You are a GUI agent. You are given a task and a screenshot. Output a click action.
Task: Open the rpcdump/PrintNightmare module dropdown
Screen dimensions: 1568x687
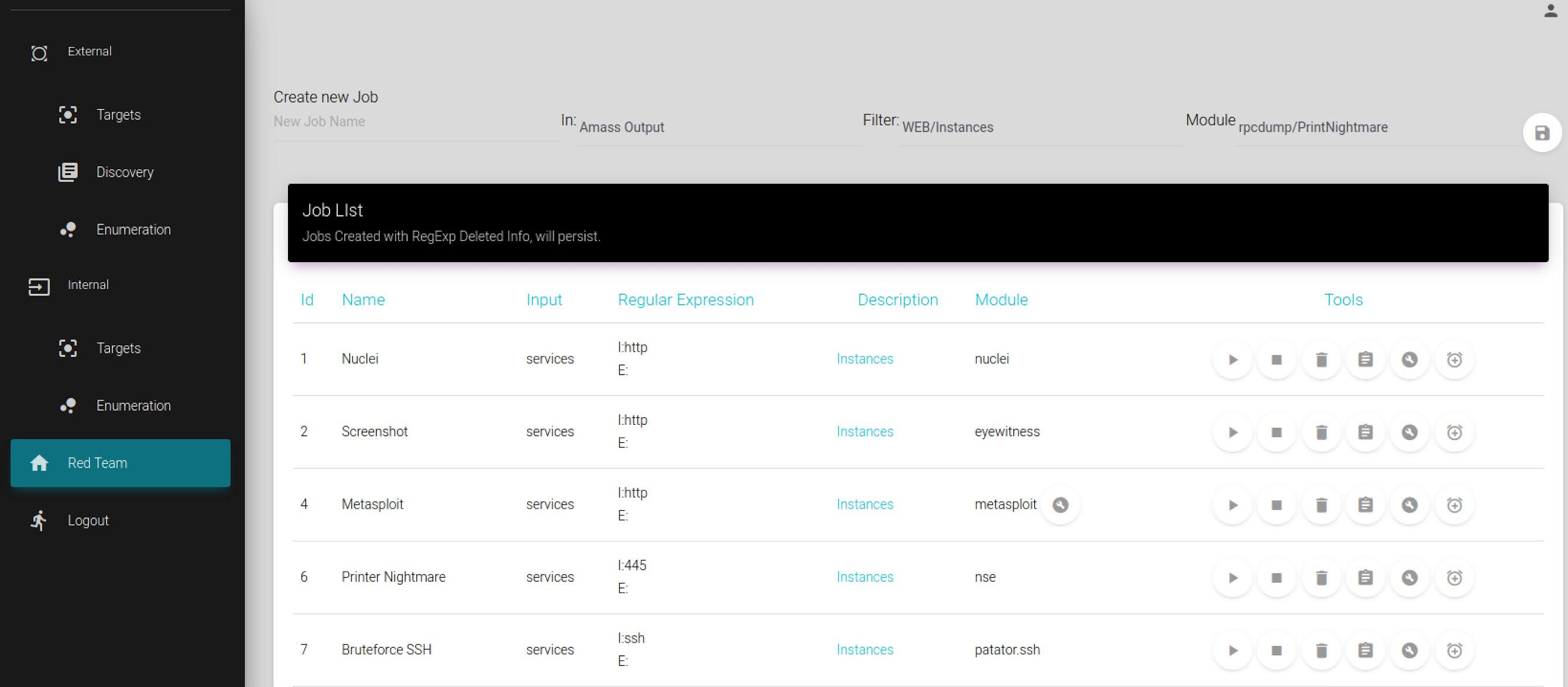[x=1375, y=128]
